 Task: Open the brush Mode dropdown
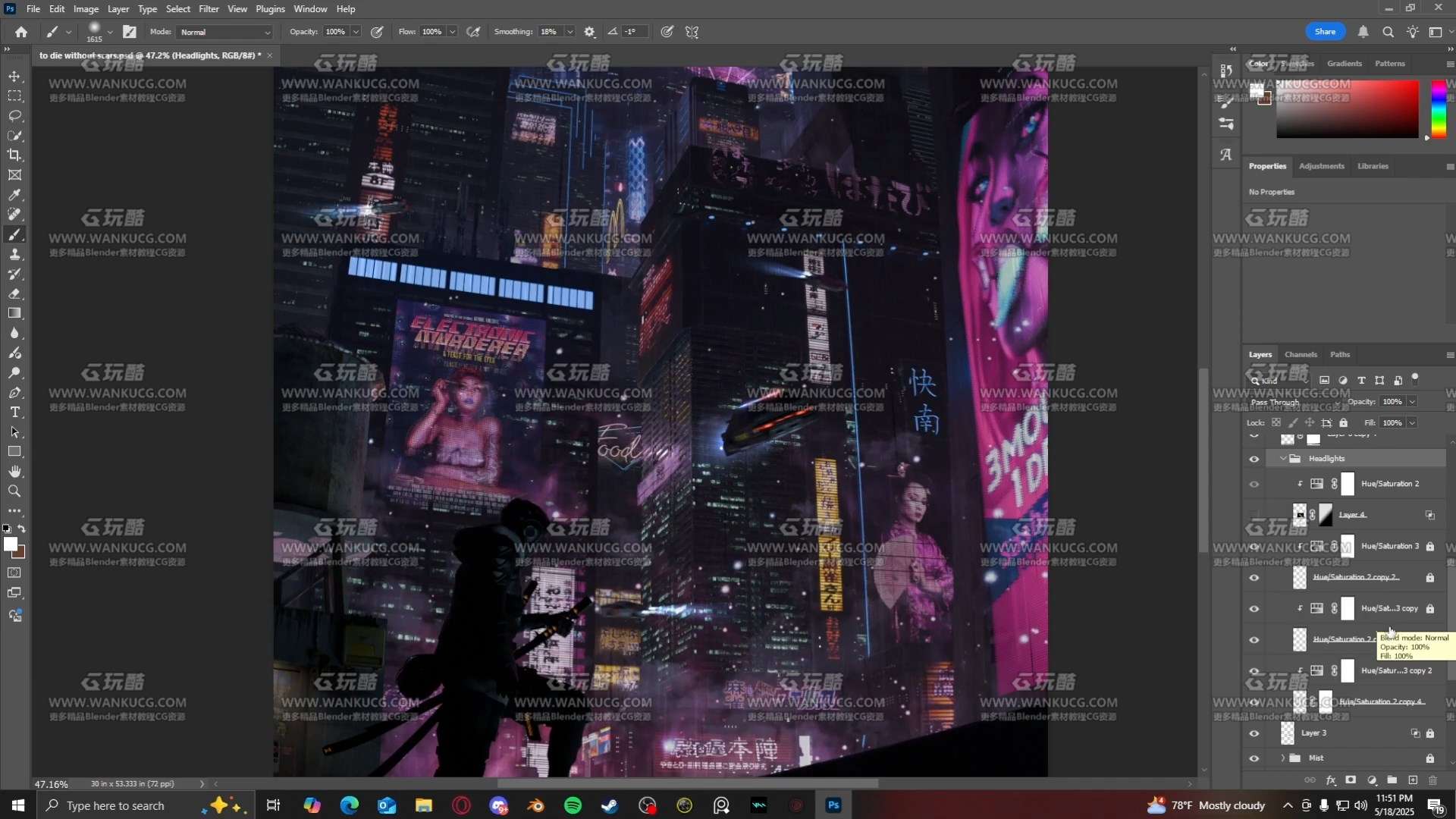tap(224, 32)
